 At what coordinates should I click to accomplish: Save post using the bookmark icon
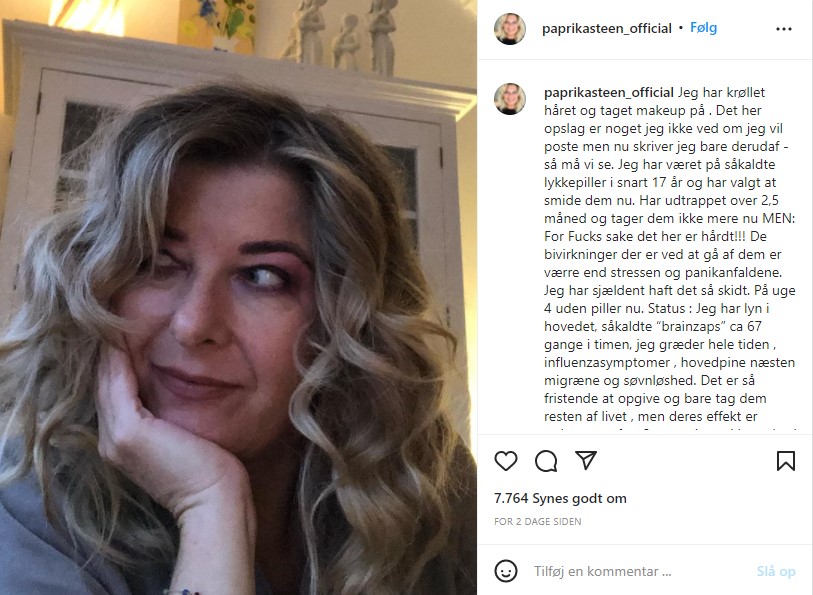pyautogui.click(x=786, y=461)
